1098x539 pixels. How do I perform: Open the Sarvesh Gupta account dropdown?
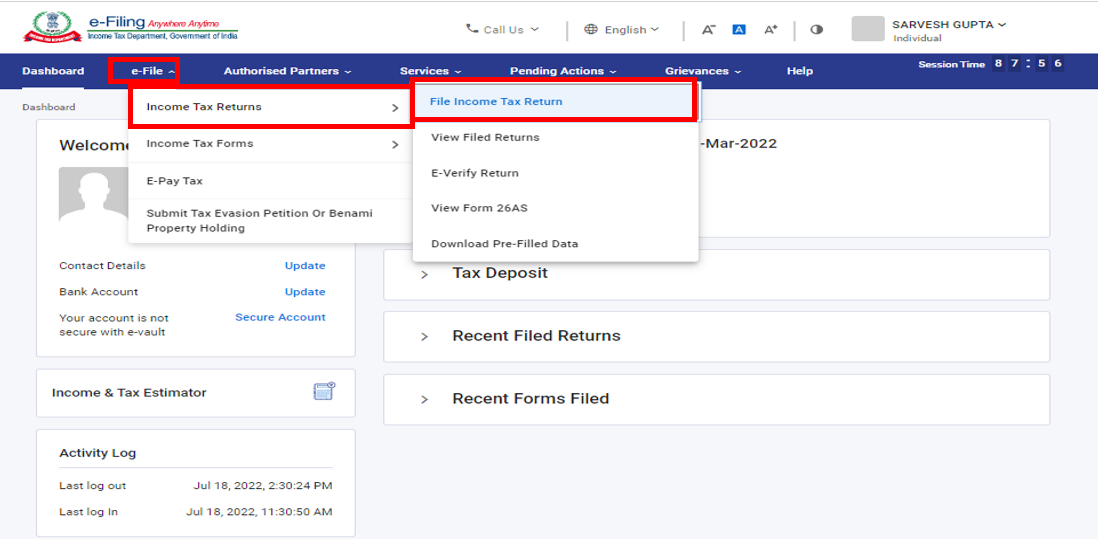tap(948, 24)
